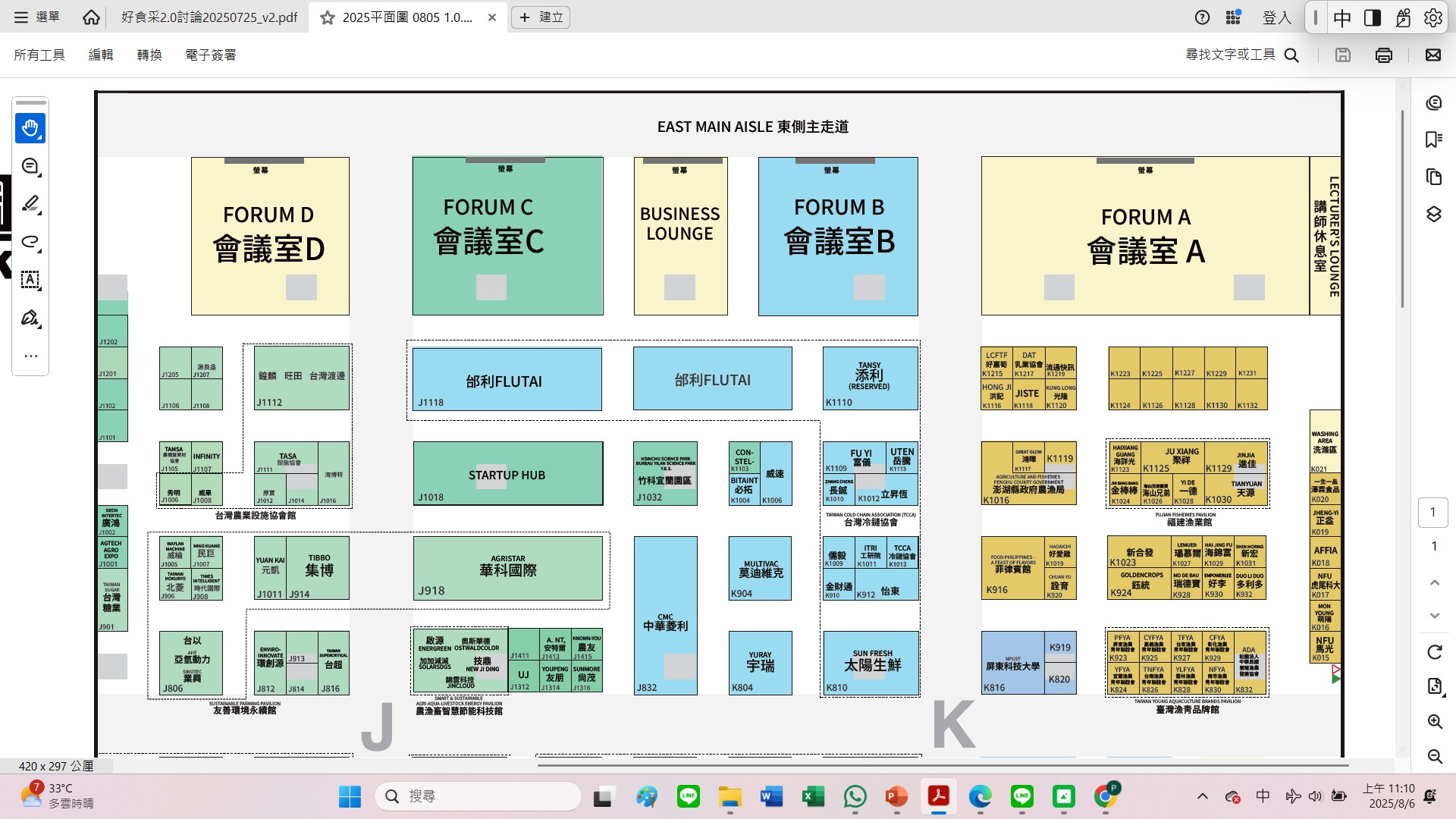Switch to 好食采2.0討論20250725_v2.pdf tab

coord(209,17)
